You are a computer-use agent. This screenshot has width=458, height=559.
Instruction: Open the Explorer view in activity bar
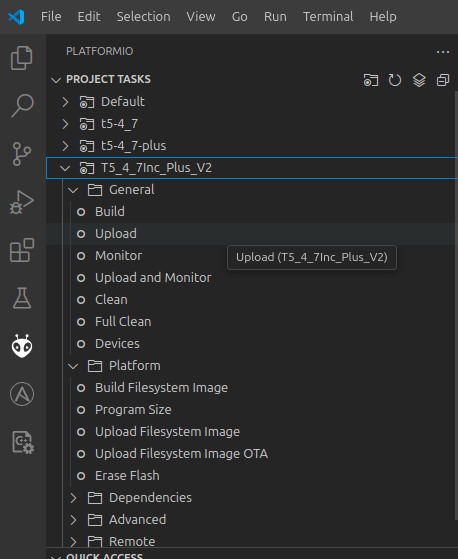pos(22,58)
